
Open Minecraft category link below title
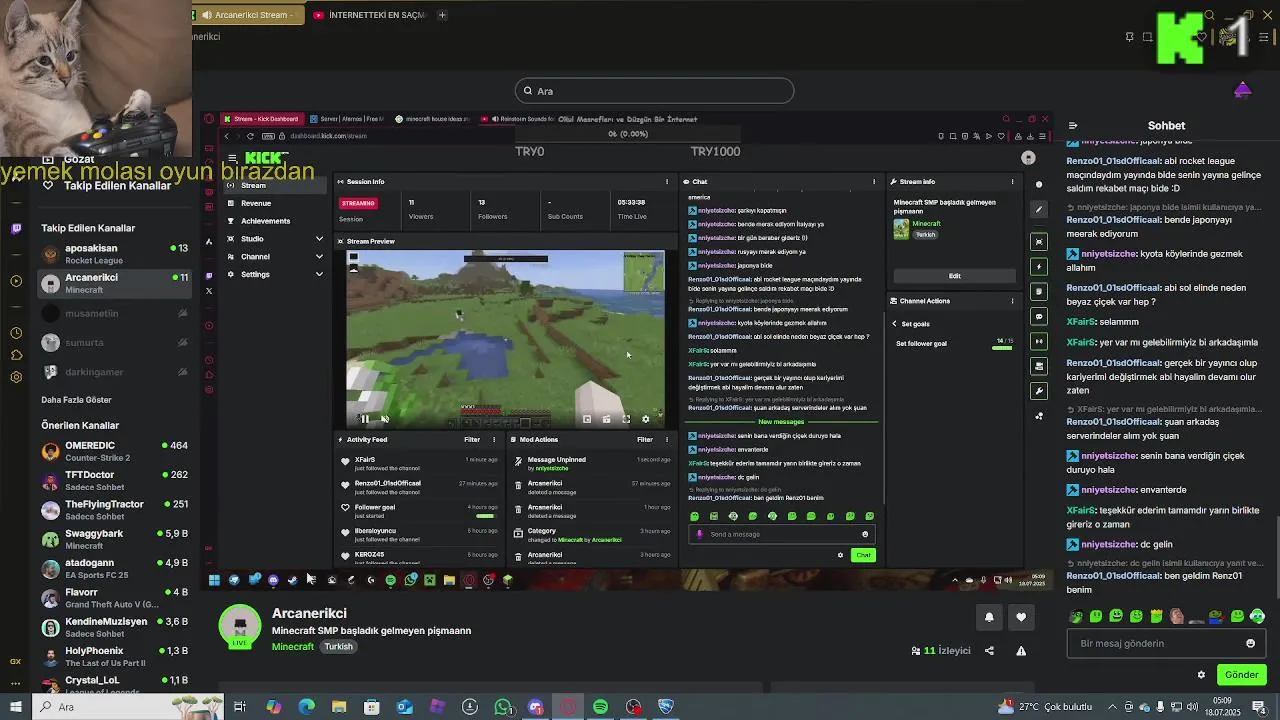click(x=293, y=647)
